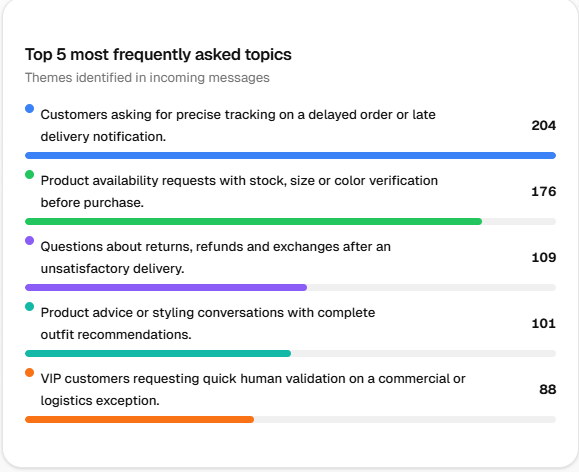Select the count 176 for product availability
Image resolution: width=579 pixels, height=472 pixels.
[x=544, y=191]
